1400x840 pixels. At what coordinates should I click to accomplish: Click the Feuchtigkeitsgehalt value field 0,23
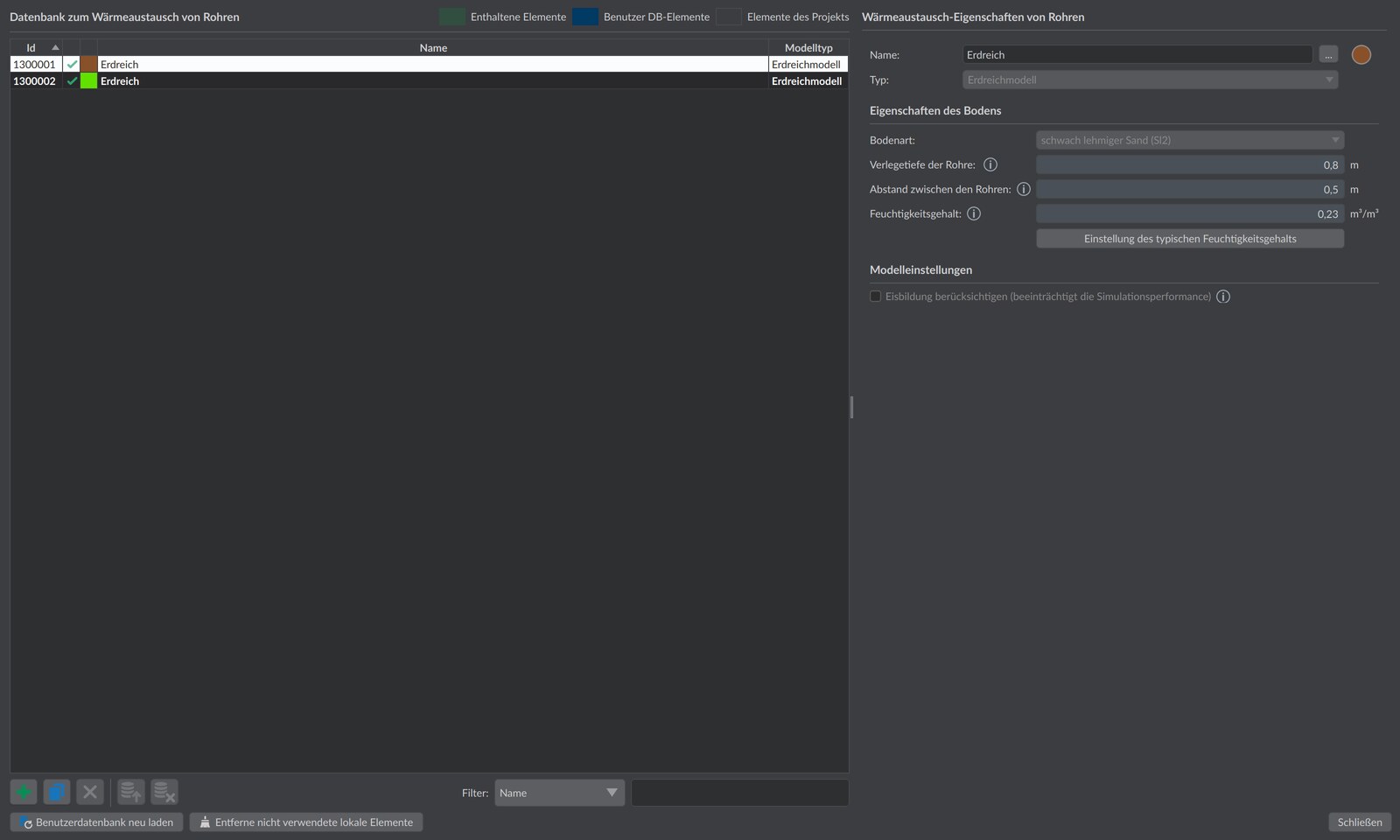pos(1190,213)
